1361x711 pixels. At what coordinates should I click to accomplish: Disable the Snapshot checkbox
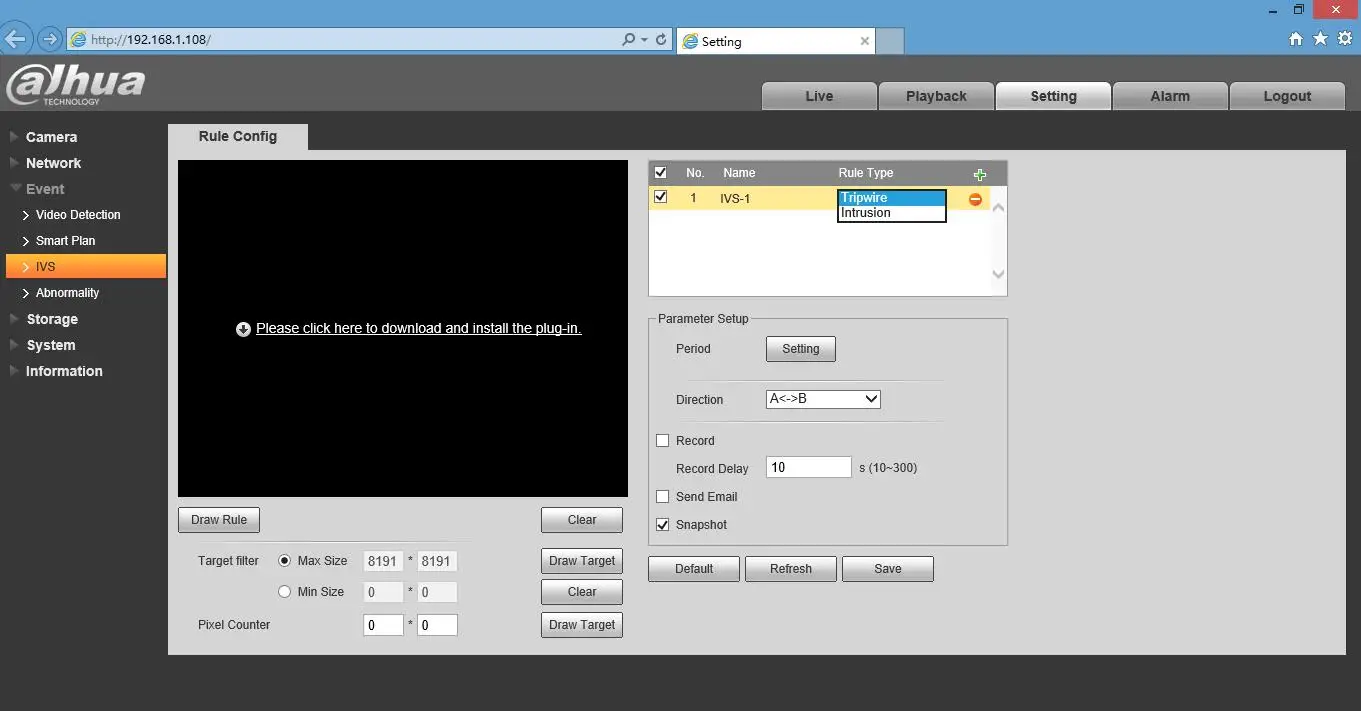pos(662,525)
